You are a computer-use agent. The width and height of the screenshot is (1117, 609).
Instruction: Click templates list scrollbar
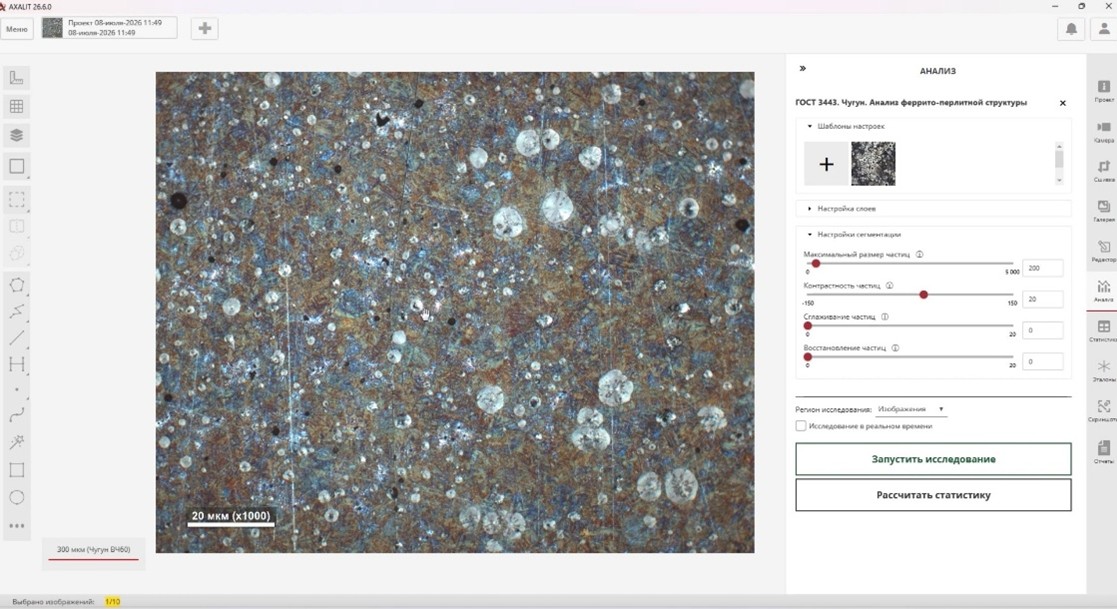1059,163
